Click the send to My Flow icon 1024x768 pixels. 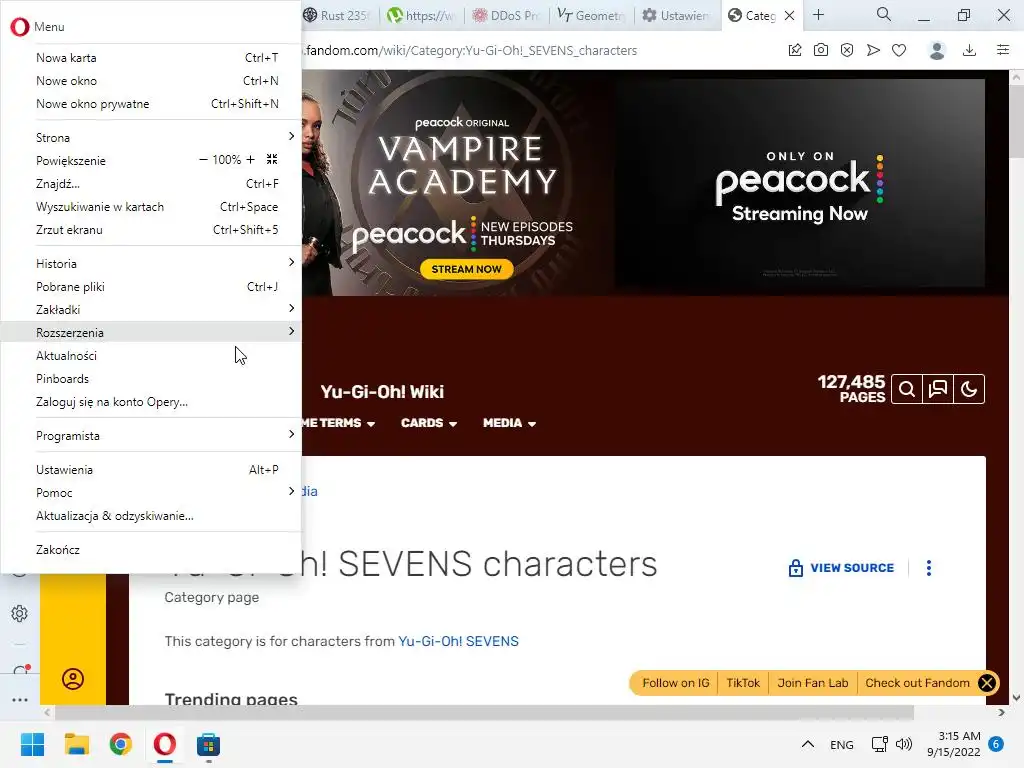tap(873, 50)
